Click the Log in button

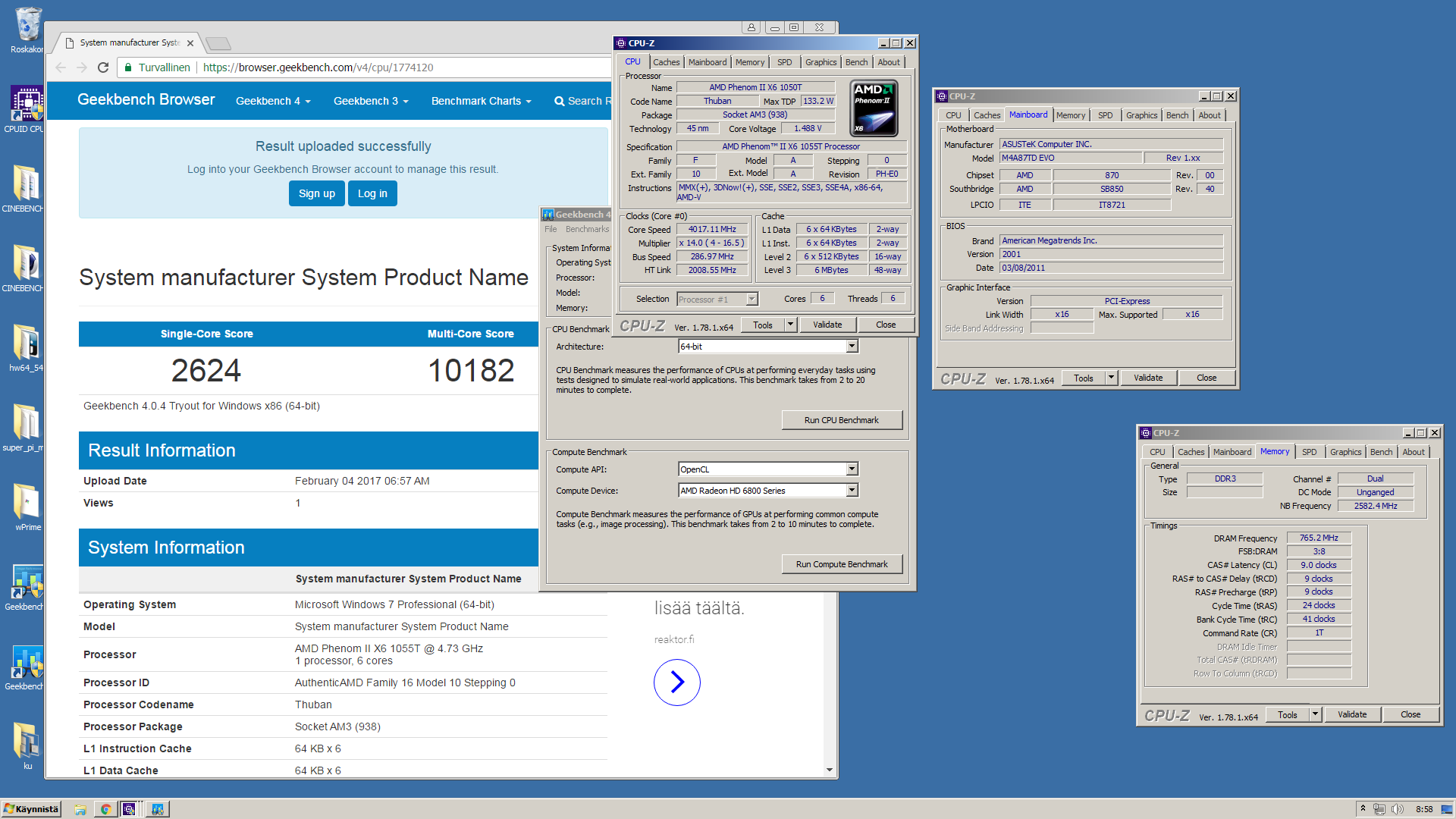click(372, 193)
